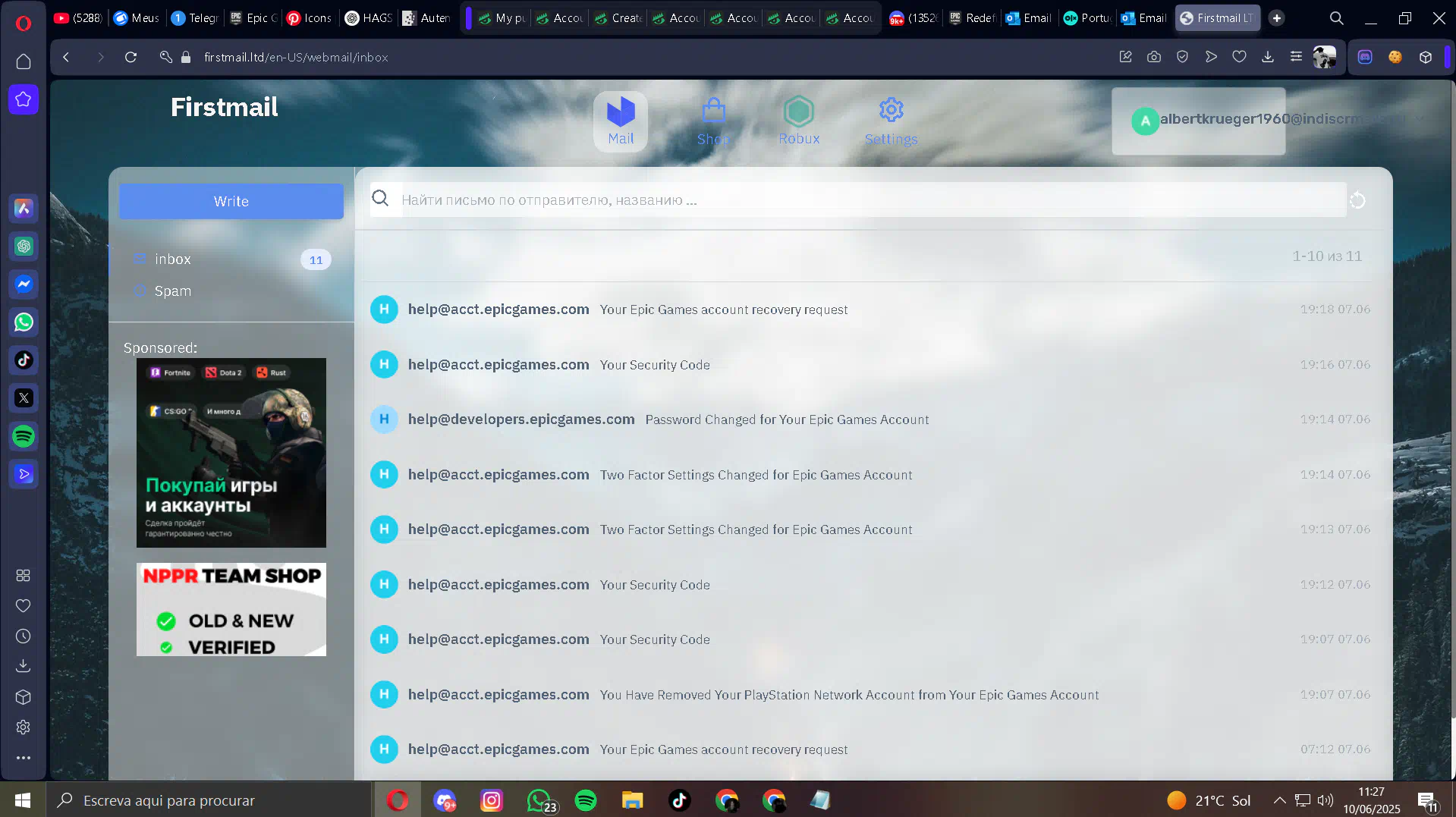The height and width of the screenshot is (817, 1456).
Task: Switch to the Icons Pinterest tab
Action: (x=310, y=18)
